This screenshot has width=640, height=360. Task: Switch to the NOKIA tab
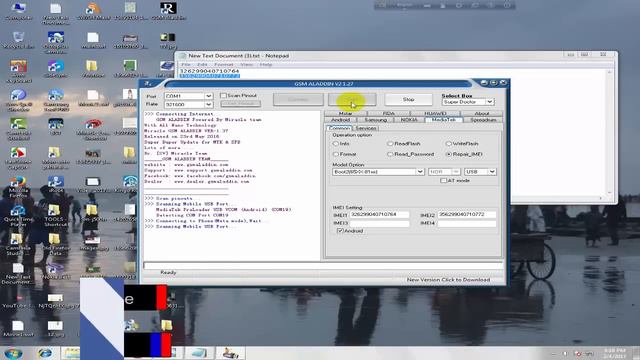(x=409, y=120)
